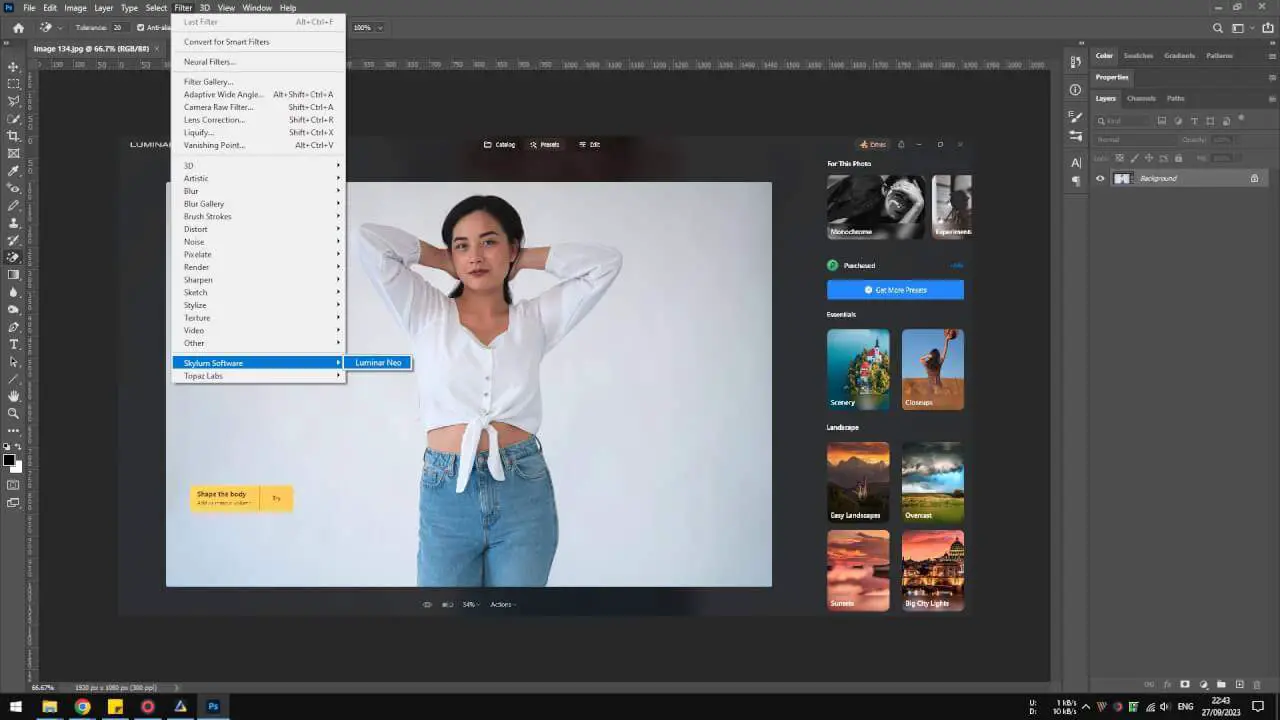Select the Hand tool
This screenshot has width=1280, height=720.
(13, 395)
